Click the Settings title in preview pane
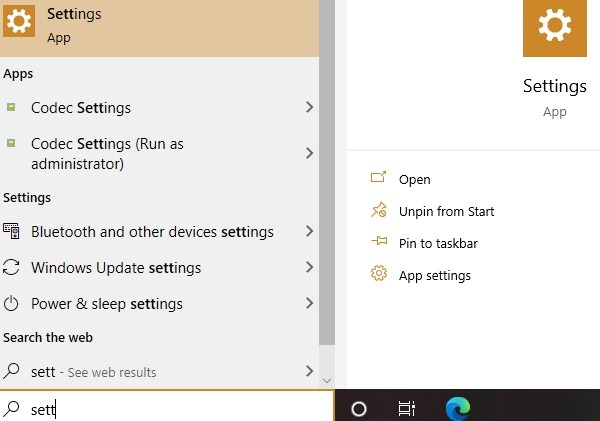The image size is (600, 421). 555,86
